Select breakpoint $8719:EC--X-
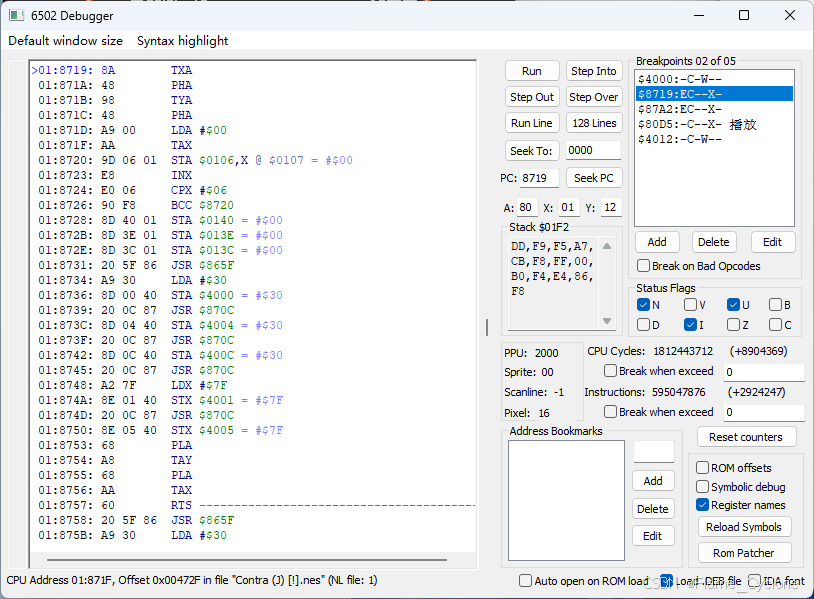Screen dimensions: 814x599 (714, 94)
